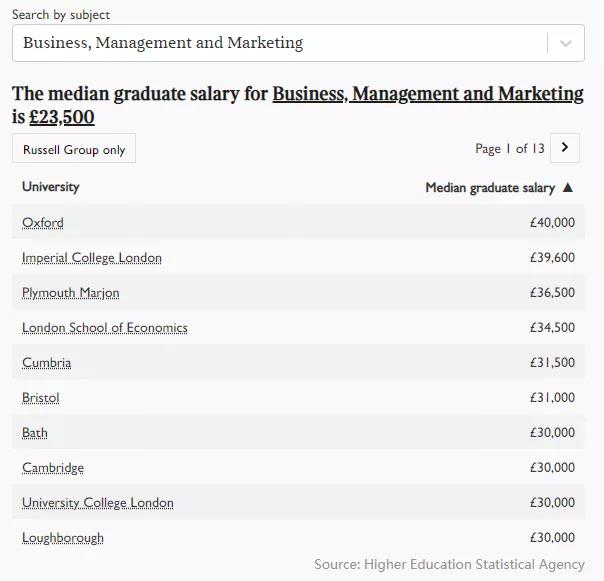Open the Loughborough university link
Image resolution: width=604 pixels, height=581 pixels.
63,538
